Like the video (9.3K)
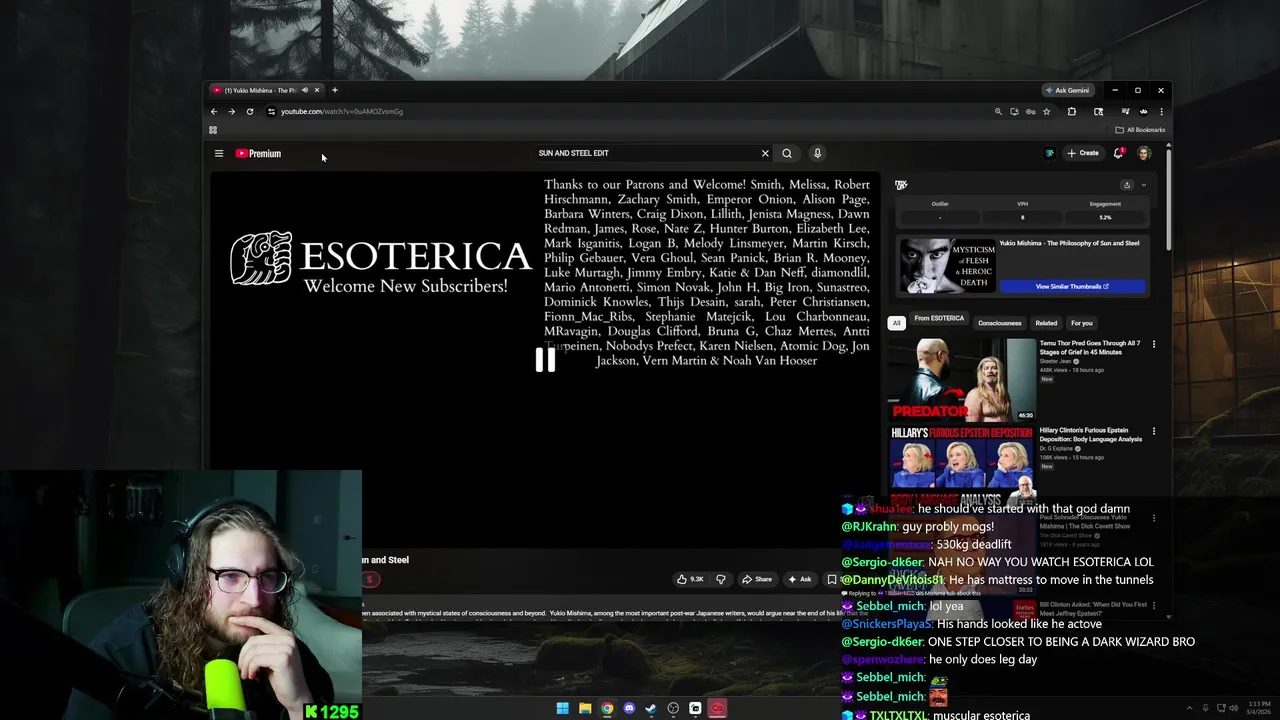The width and height of the screenshot is (1280, 720). (690, 579)
